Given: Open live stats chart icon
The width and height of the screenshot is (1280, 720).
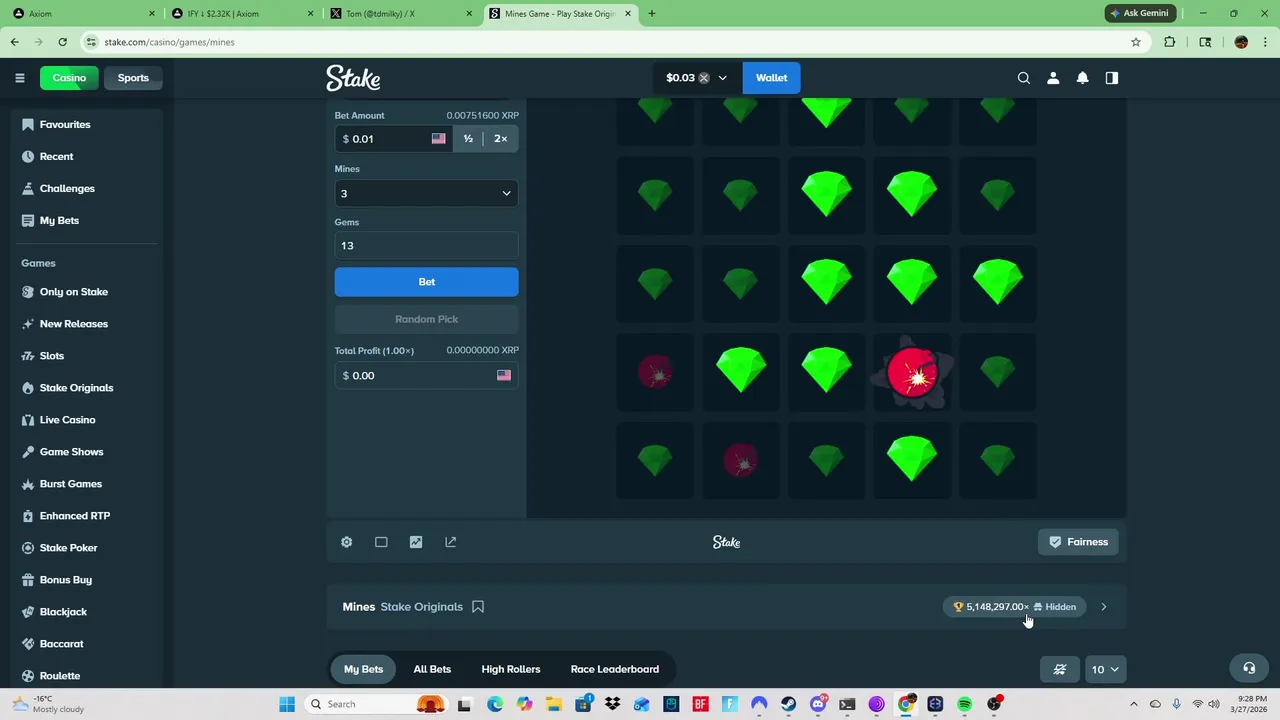Looking at the screenshot, I should tap(416, 542).
